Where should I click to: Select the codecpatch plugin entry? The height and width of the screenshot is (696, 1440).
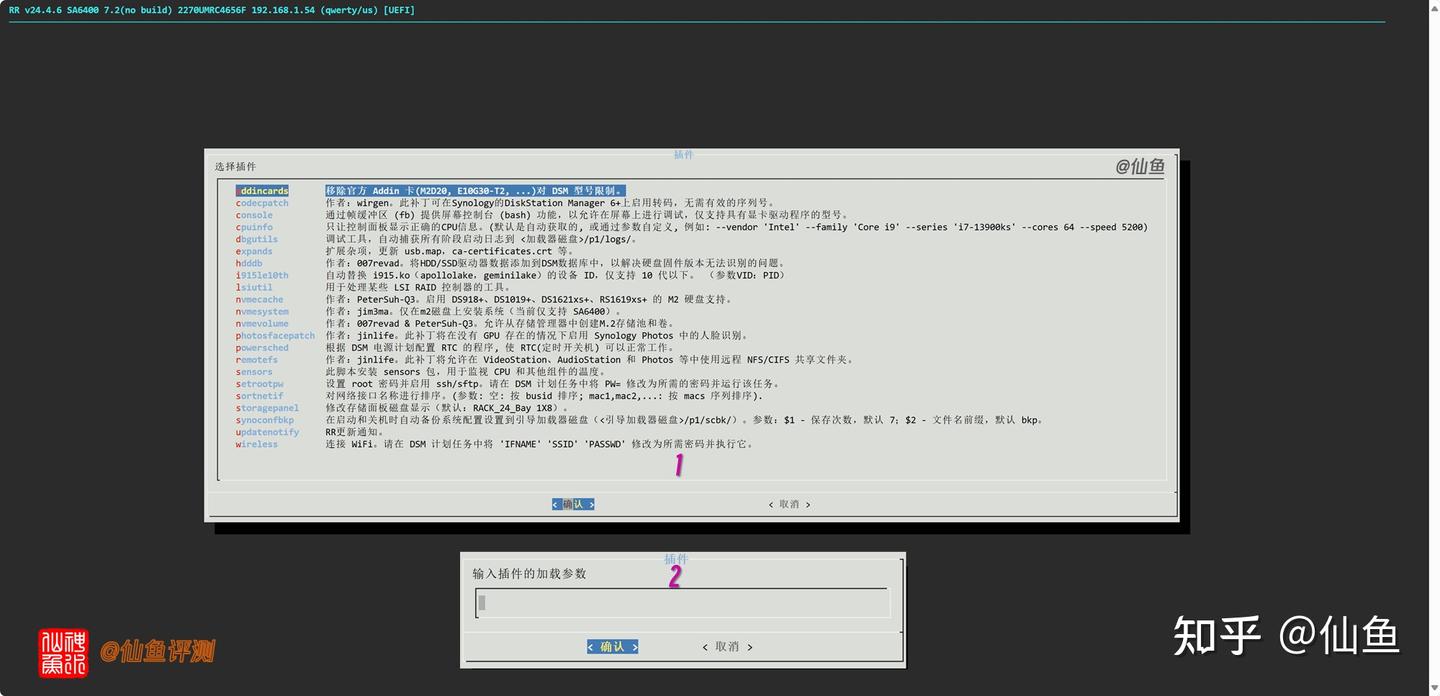pyautogui.click(x=506, y=203)
